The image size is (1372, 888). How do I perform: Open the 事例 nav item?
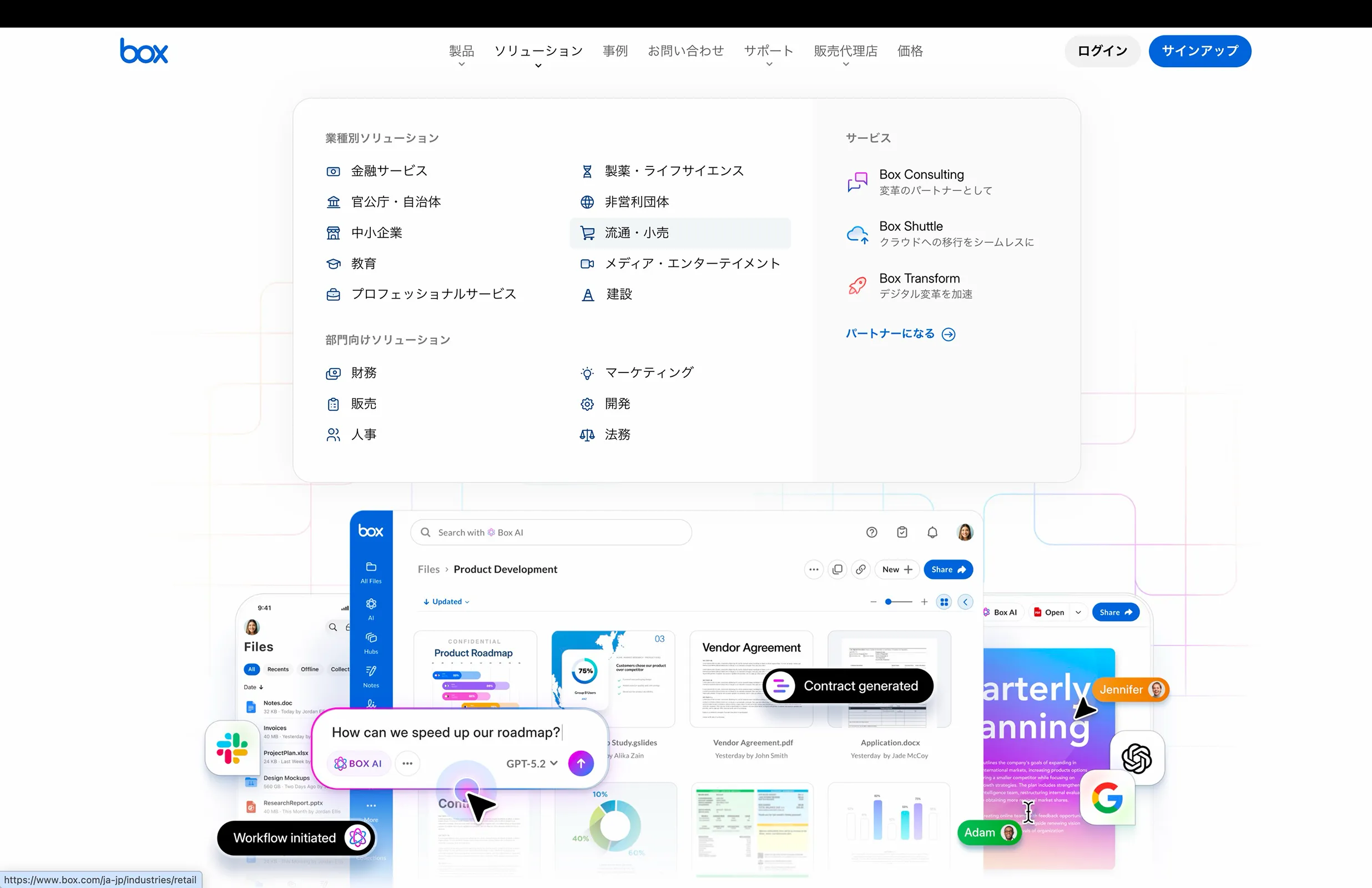[x=615, y=51]
